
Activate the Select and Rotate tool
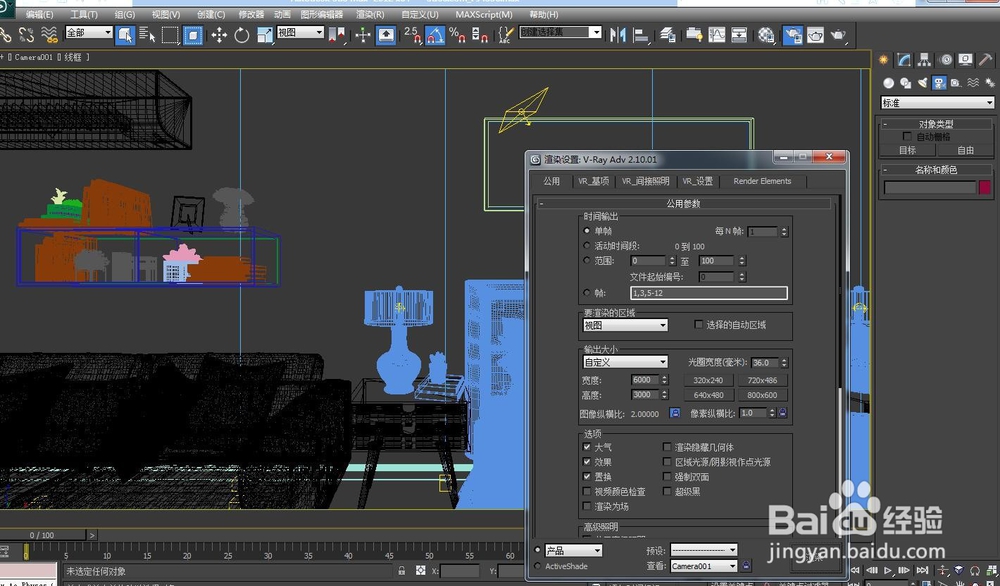click(x=242, y=36)
